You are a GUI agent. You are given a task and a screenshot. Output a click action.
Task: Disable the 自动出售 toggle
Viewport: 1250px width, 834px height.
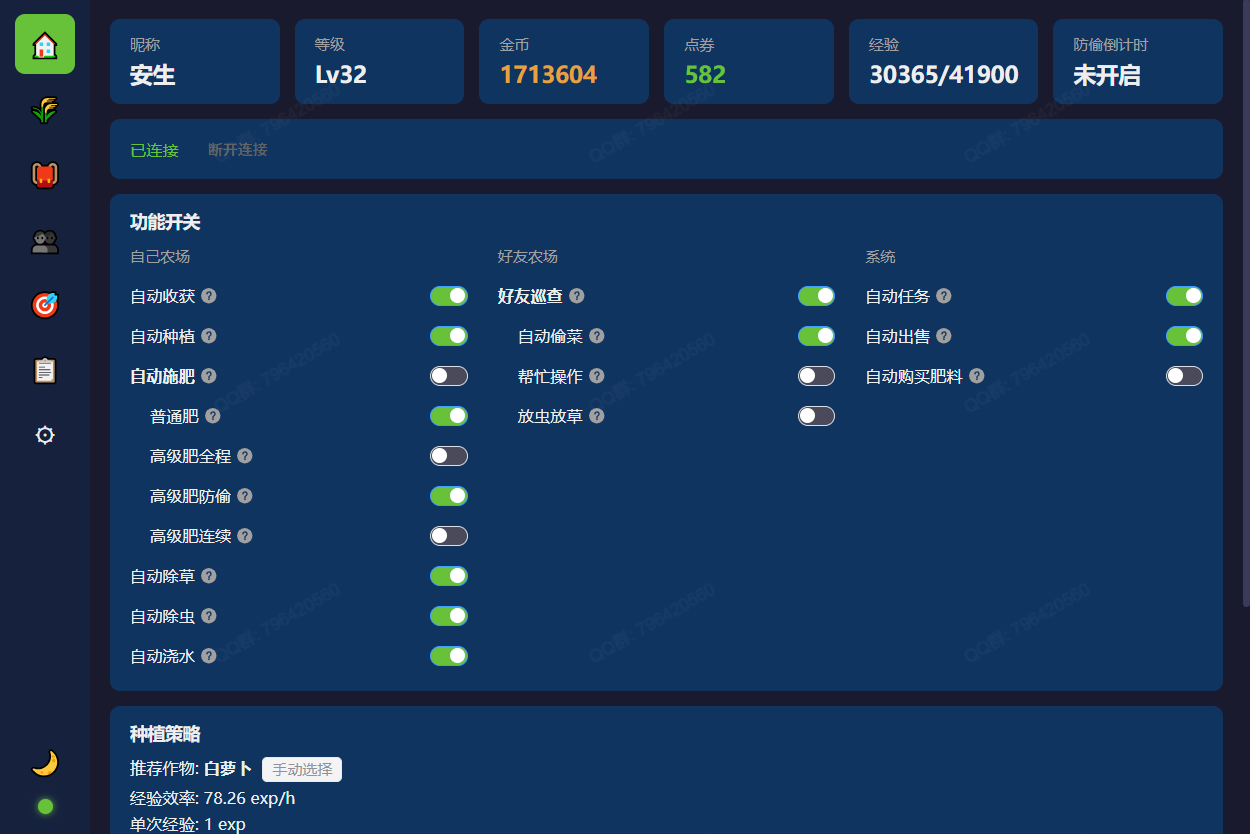pyautogui.click(x=1184, y=336)
